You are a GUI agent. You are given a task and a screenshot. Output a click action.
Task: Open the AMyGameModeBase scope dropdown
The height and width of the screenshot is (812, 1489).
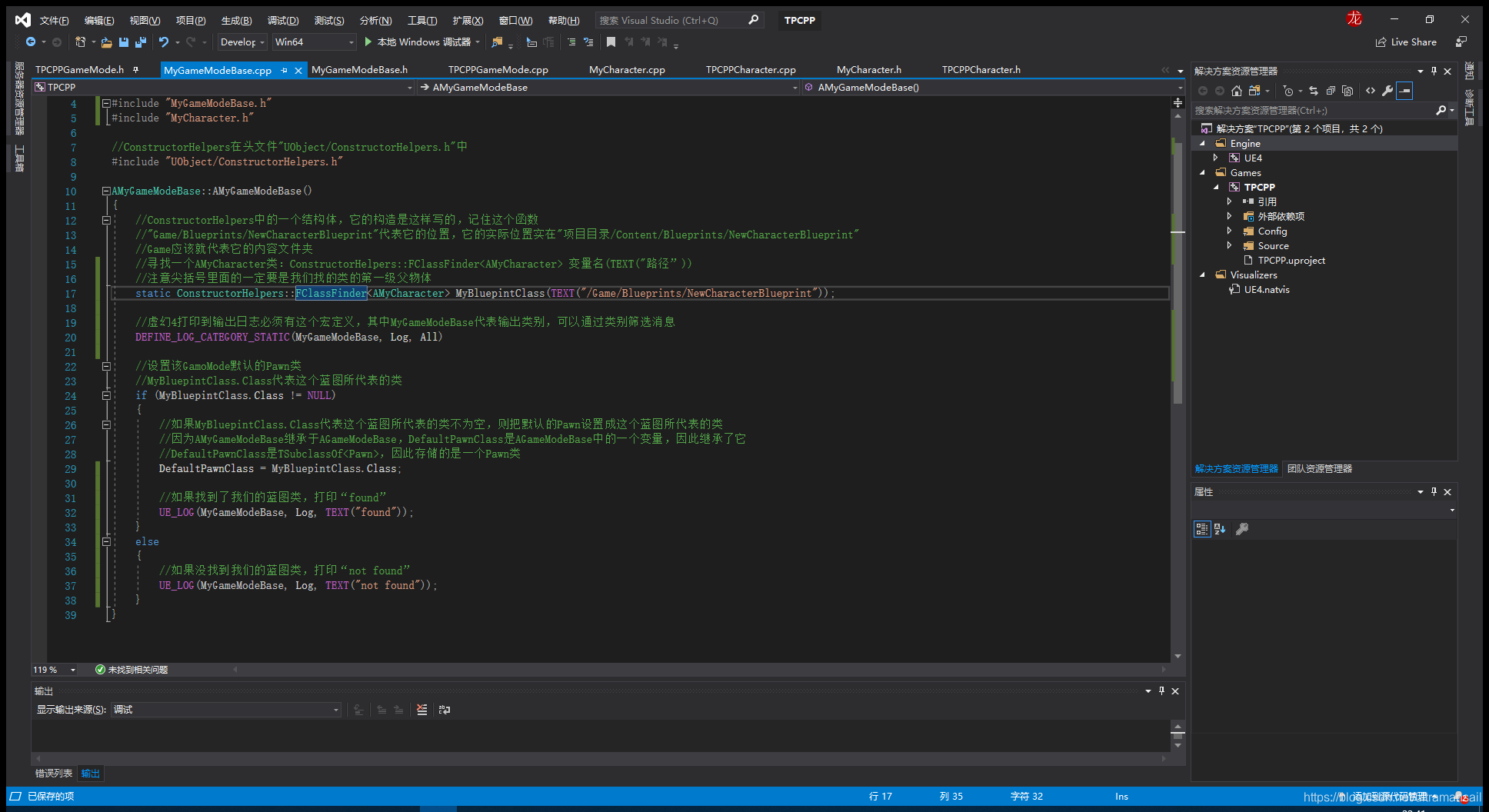pos(608,88)
